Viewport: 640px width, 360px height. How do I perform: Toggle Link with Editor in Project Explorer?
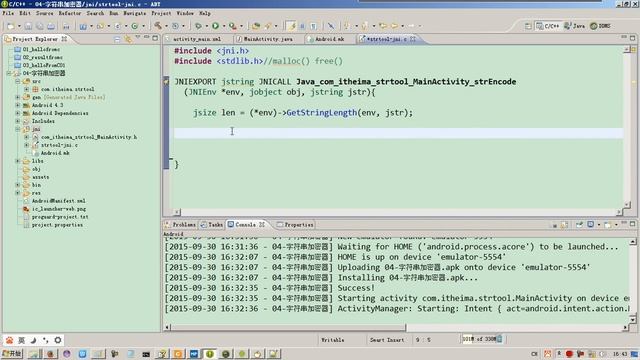pos(128,39)
